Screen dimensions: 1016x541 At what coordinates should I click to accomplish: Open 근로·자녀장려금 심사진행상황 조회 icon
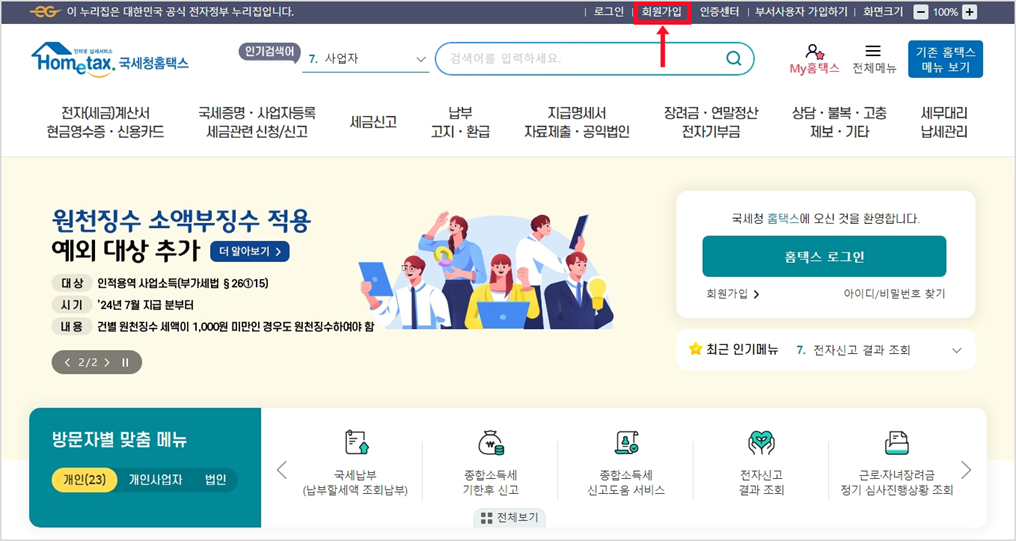(897, 443)
